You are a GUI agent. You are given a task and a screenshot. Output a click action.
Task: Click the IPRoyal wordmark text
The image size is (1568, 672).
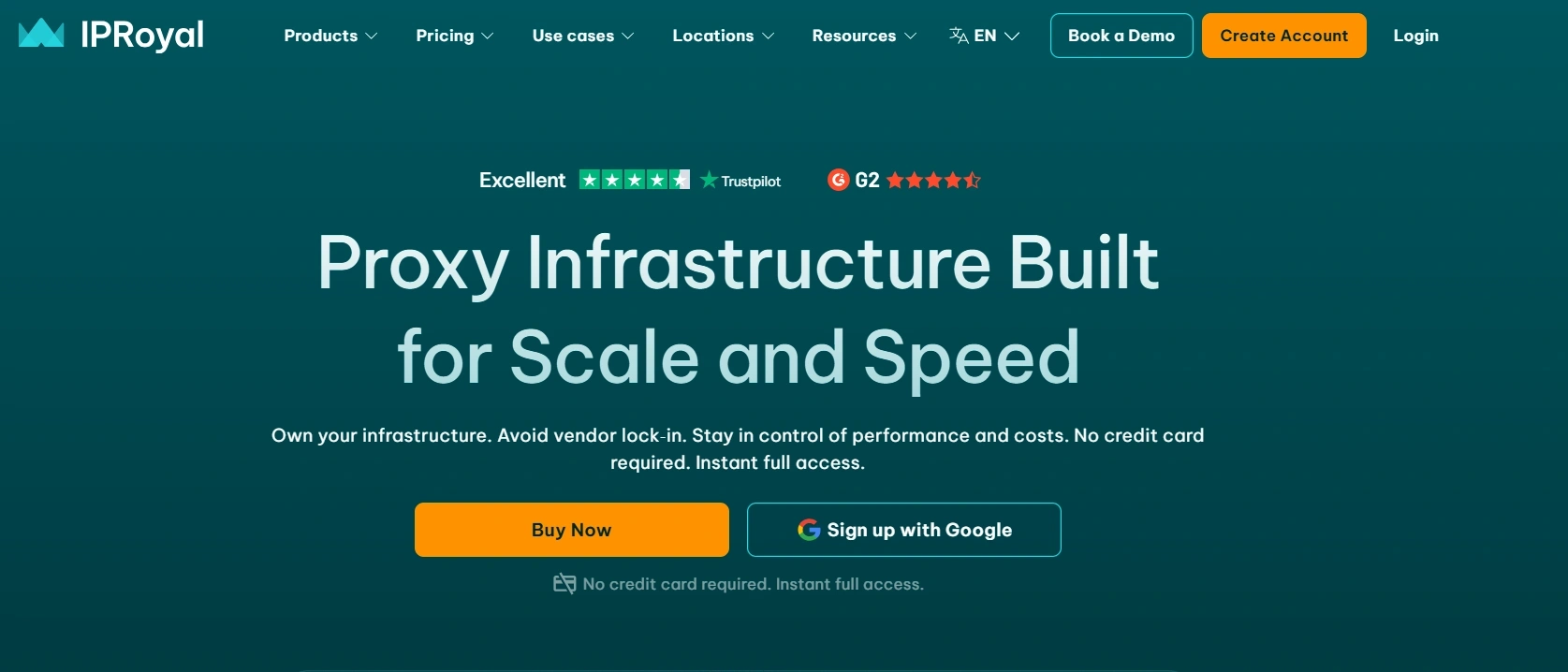point(142,35)
